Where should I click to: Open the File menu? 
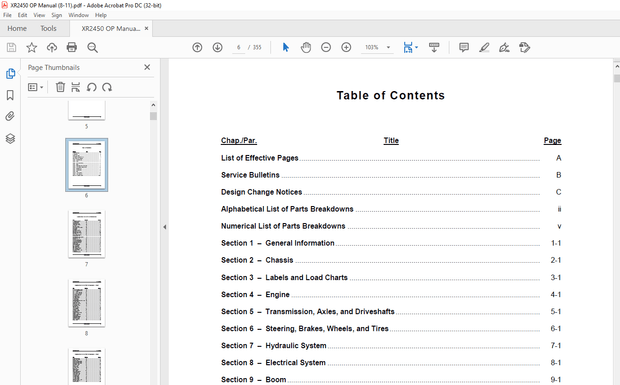[x=7, y=15]
